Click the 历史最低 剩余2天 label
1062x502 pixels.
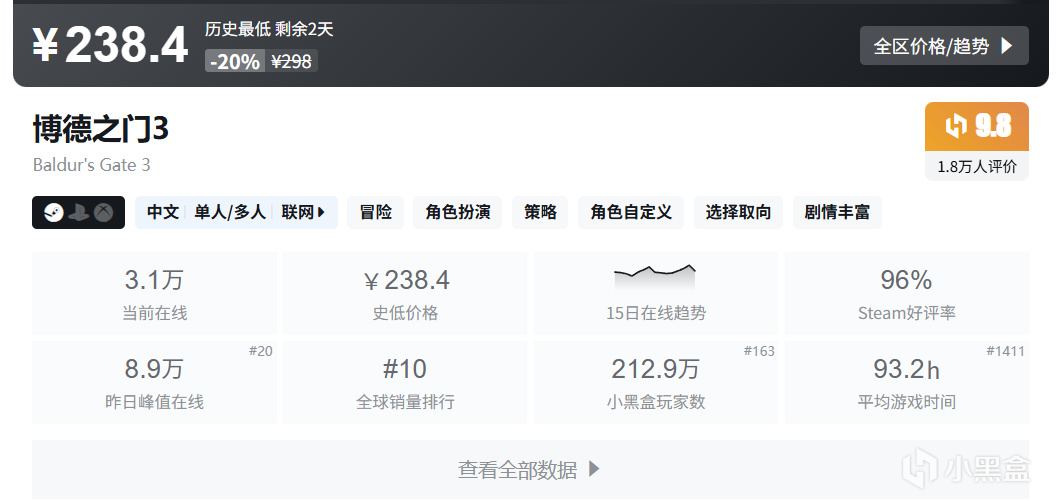[x=269, y=29]
